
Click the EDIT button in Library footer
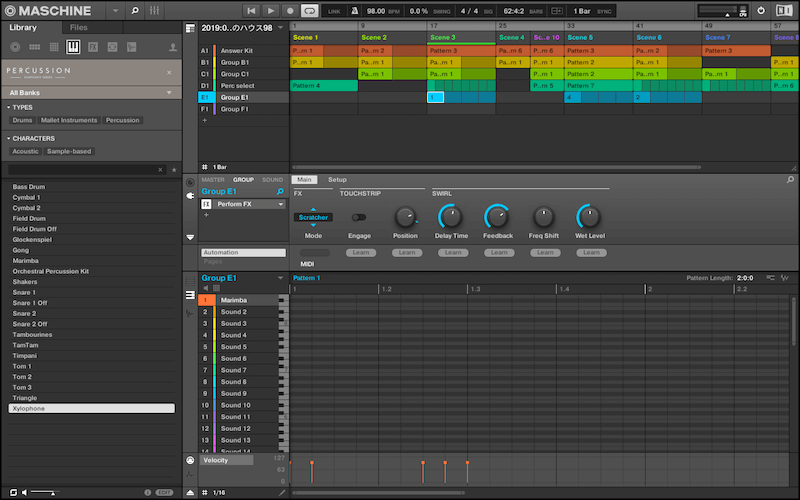pos(164,492)
